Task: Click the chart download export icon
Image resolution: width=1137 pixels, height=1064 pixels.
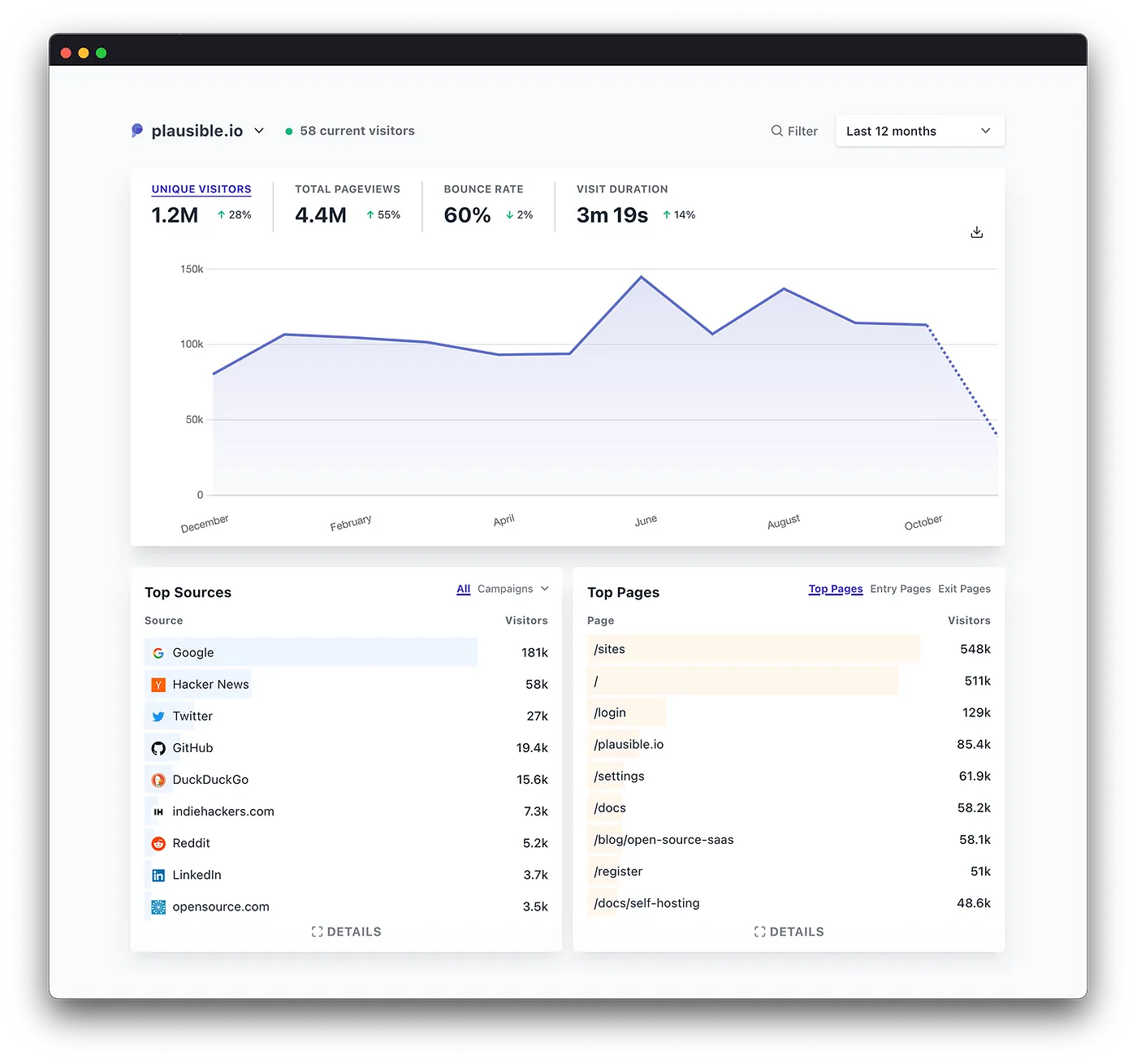Action: click(x=976, y=231)
